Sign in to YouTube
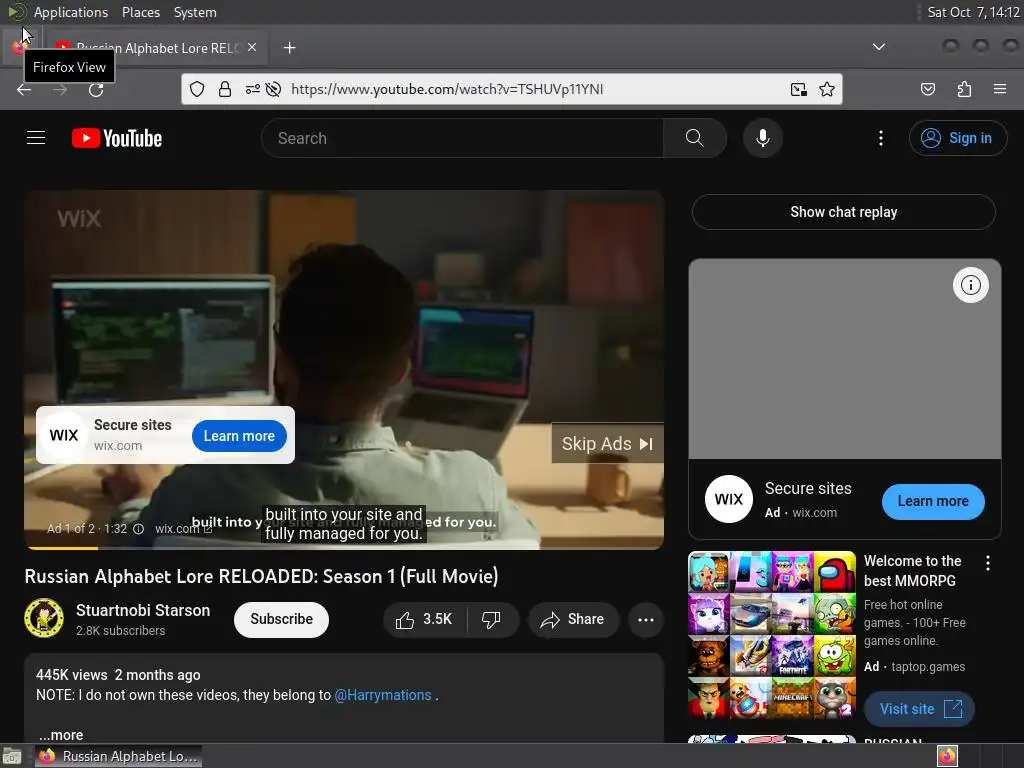Viewport: 1024px width, 768px height. click(x=958, y=138)
